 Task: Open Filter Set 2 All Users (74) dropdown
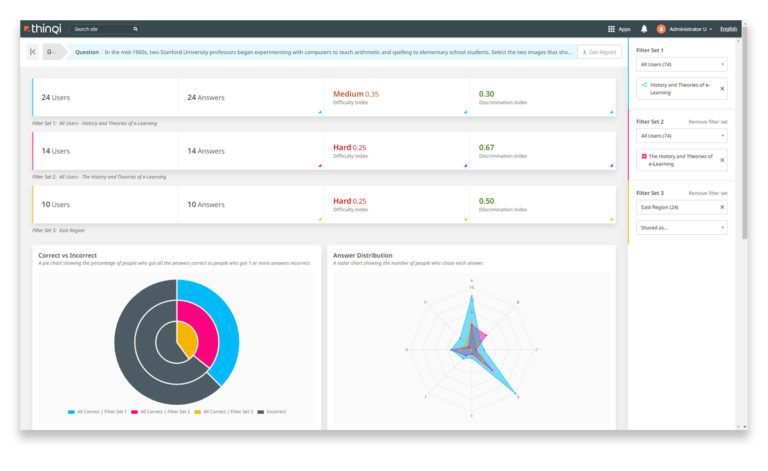[x=682, y=136]
